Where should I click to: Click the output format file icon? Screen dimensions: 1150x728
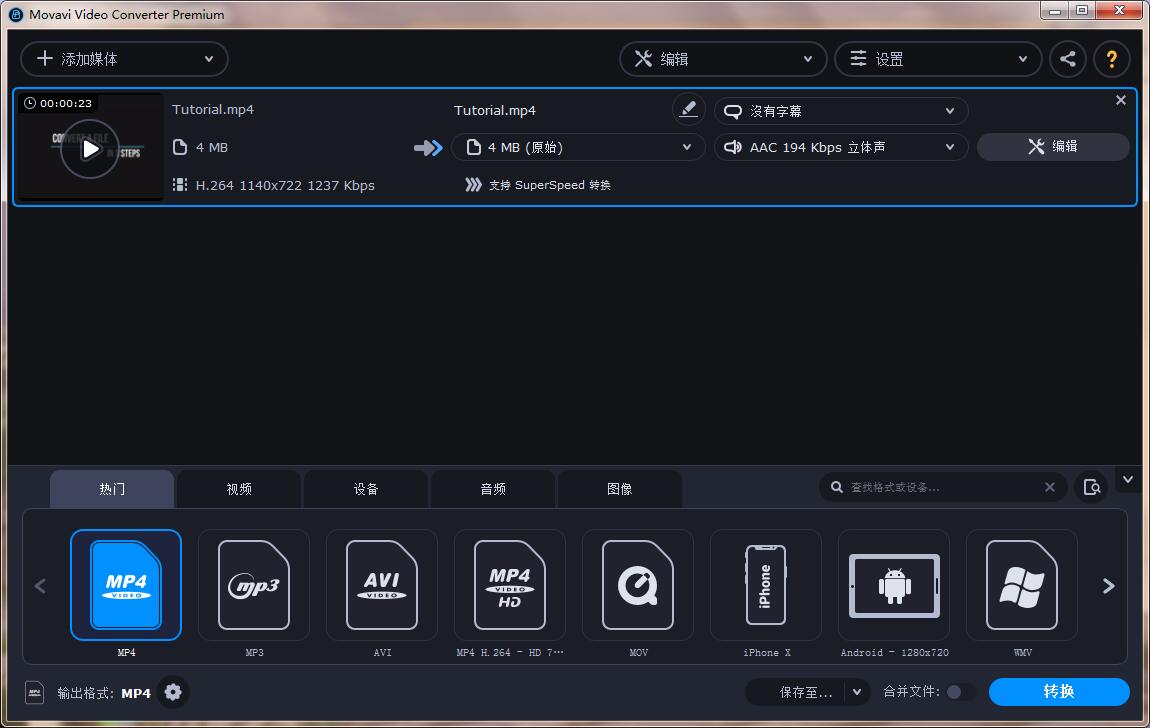point(34,692)
